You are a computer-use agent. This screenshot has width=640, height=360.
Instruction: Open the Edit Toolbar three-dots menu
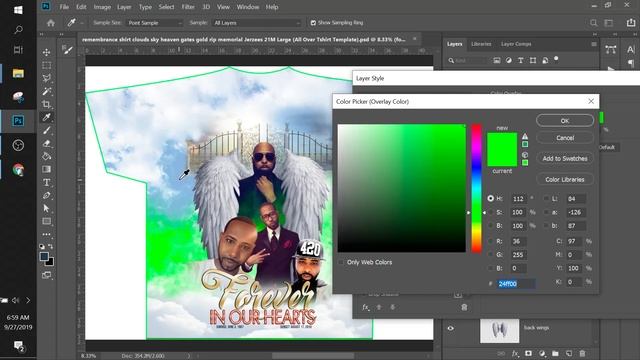47,235
